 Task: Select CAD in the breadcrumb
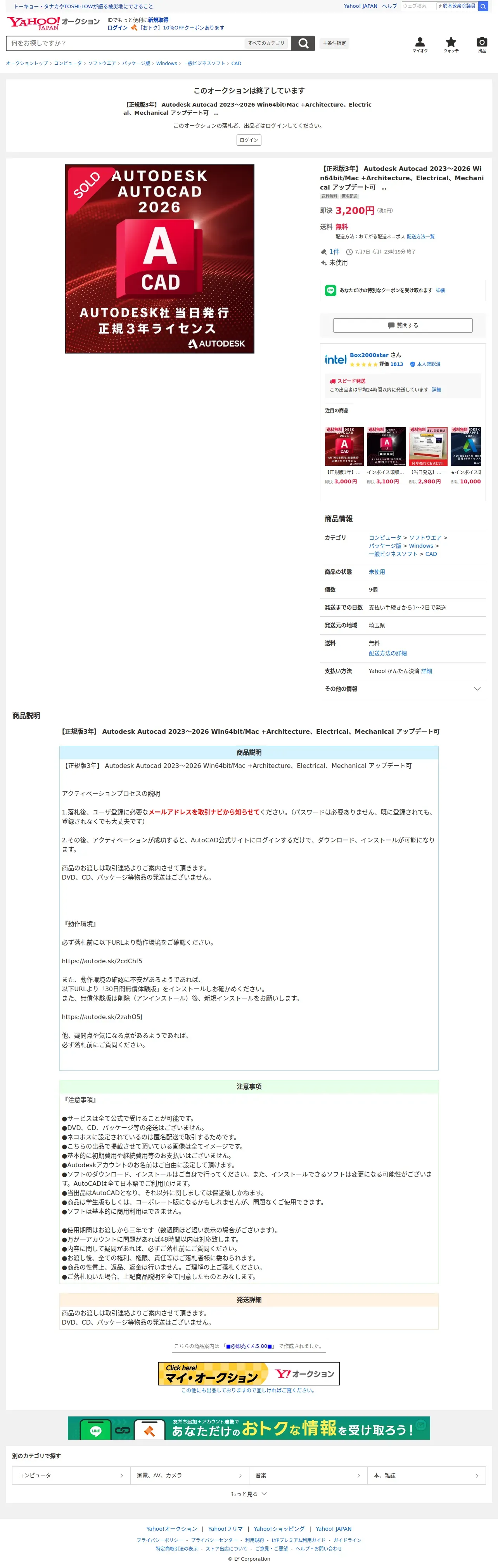[236, 63]
